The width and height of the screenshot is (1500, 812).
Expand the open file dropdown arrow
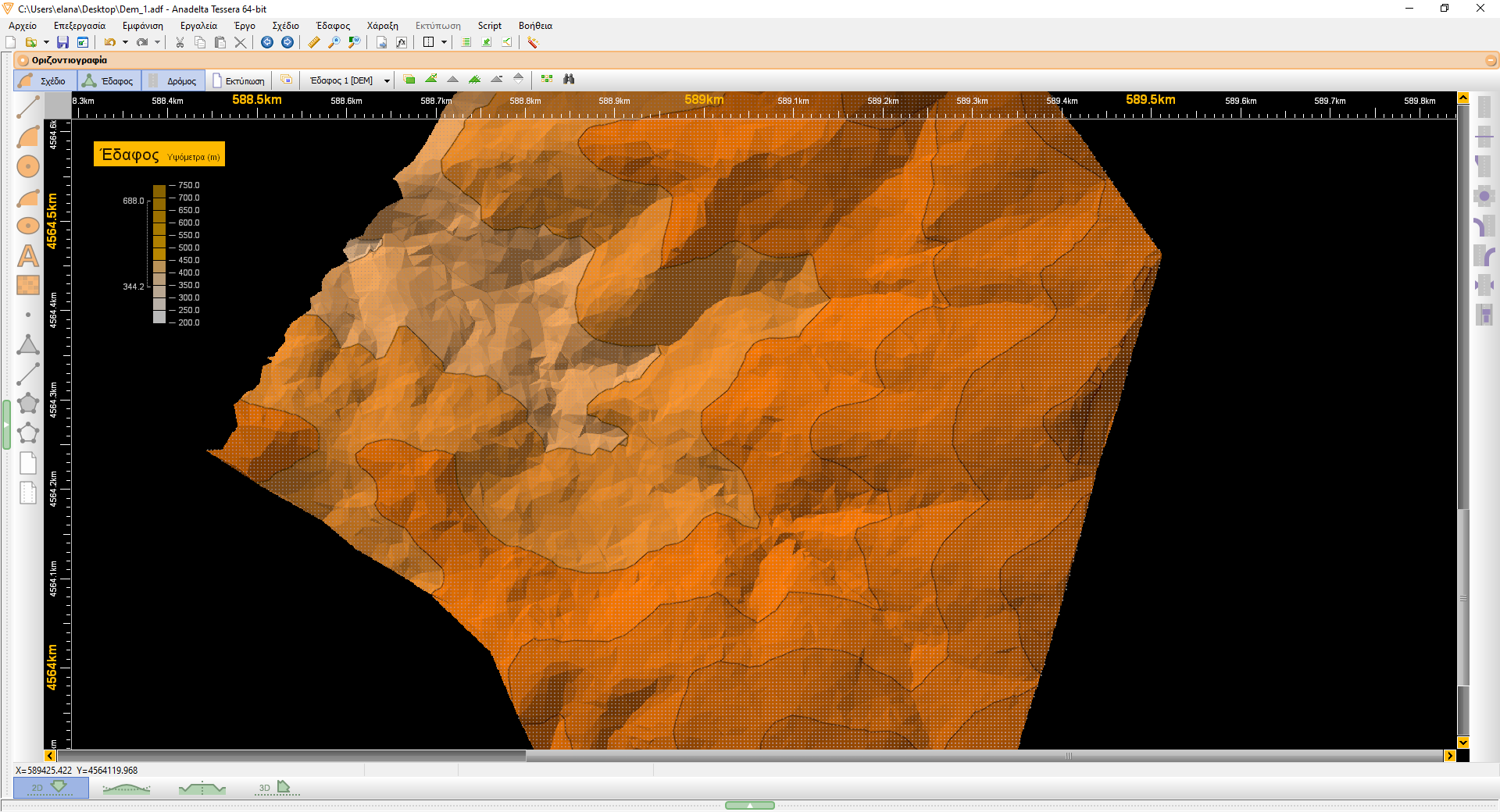pyautogui.click(x=46, y=42)
